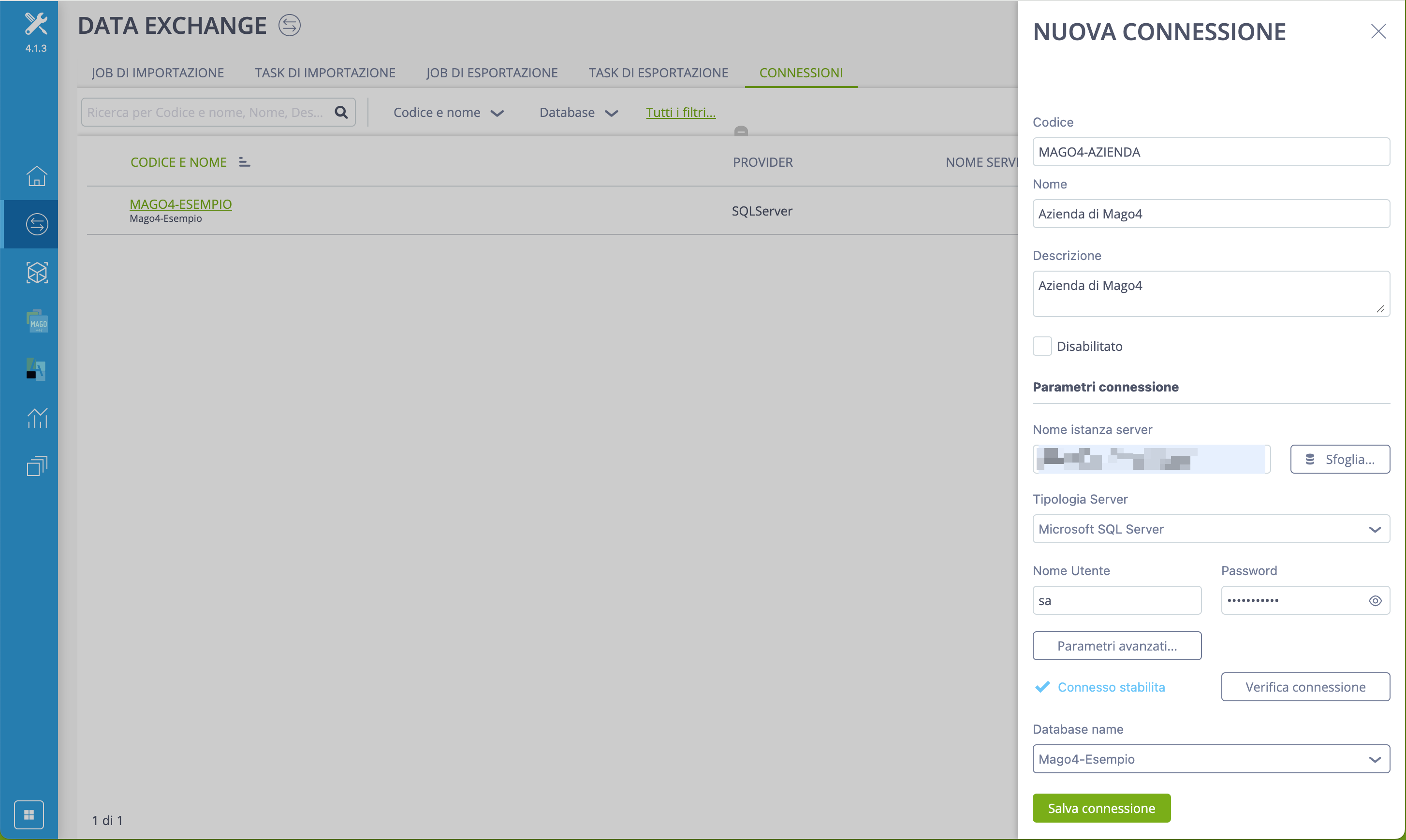Click the Sfoglia button
Screen dimensions: 1406x840
1340,459
